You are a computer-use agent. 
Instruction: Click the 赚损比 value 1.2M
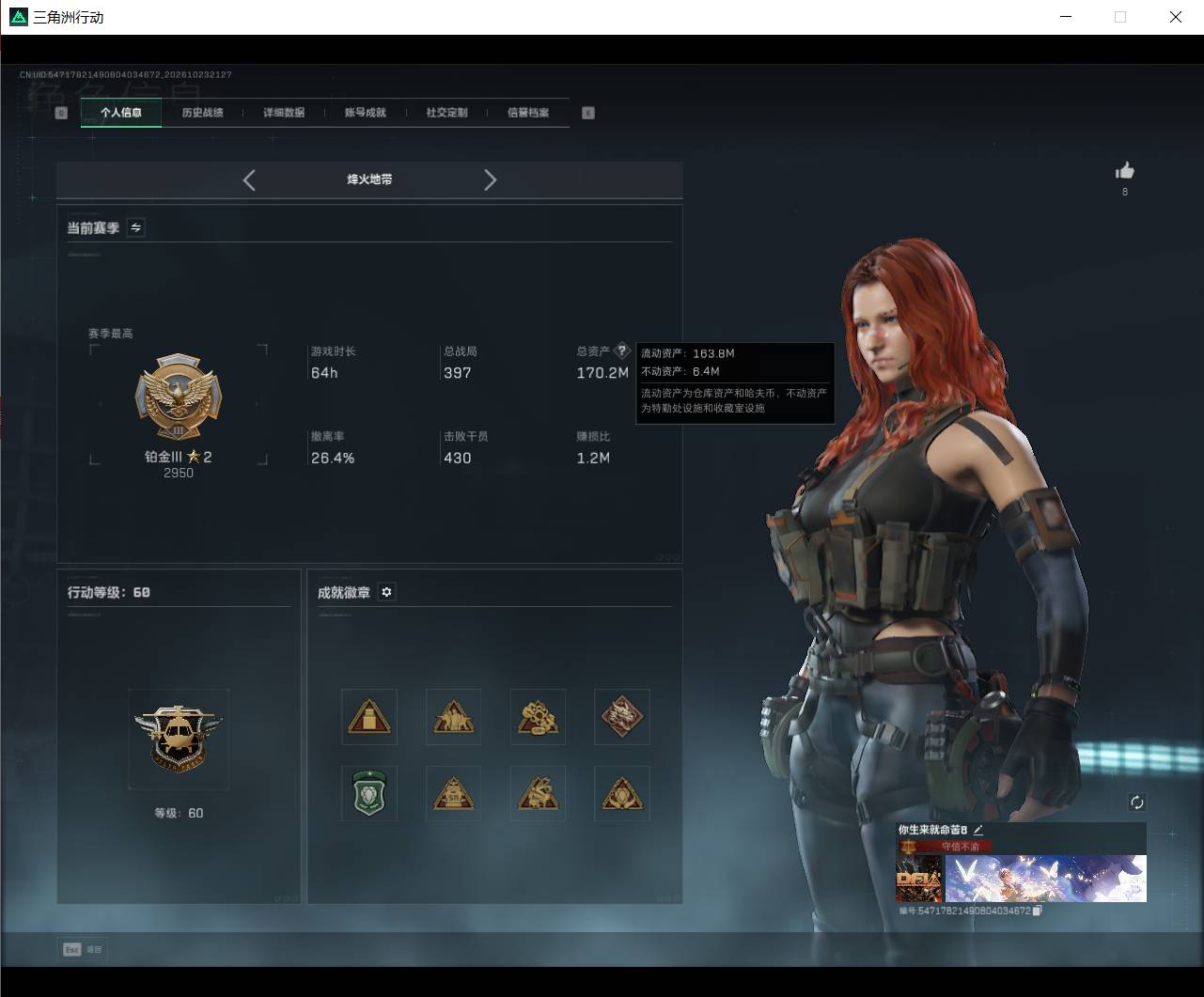tap(593, 459)
